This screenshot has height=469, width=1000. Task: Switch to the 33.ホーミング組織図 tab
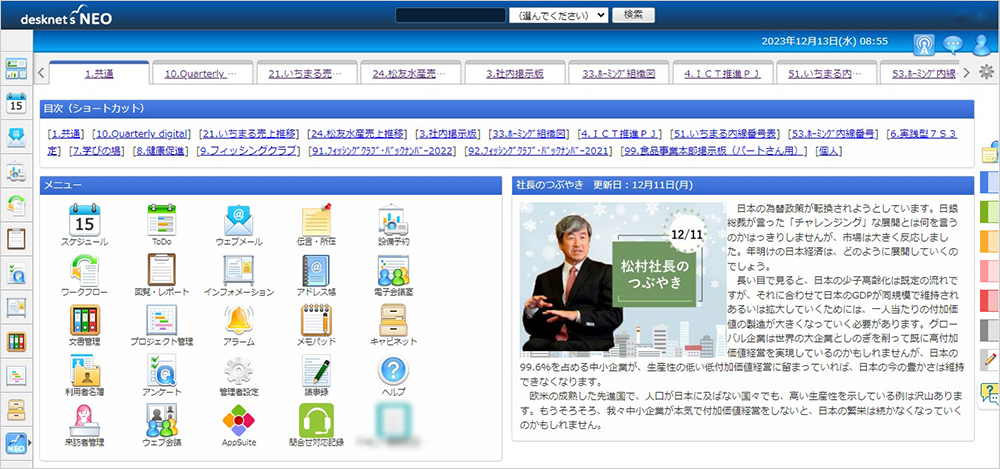coord(619,73)
